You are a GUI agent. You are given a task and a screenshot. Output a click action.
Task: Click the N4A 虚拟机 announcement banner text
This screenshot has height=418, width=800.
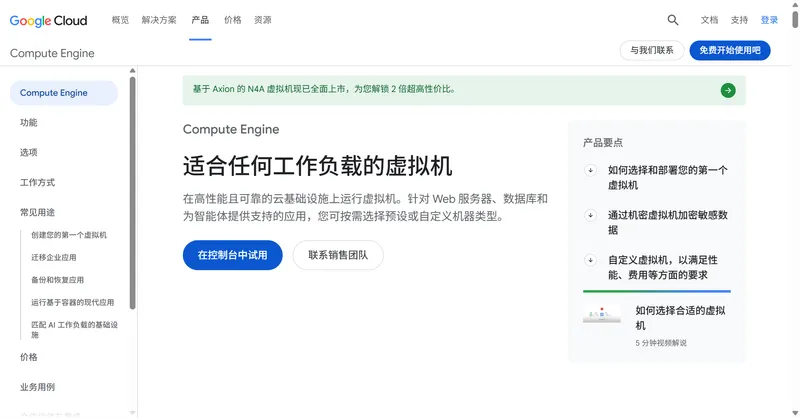click(x=324, y=89)
